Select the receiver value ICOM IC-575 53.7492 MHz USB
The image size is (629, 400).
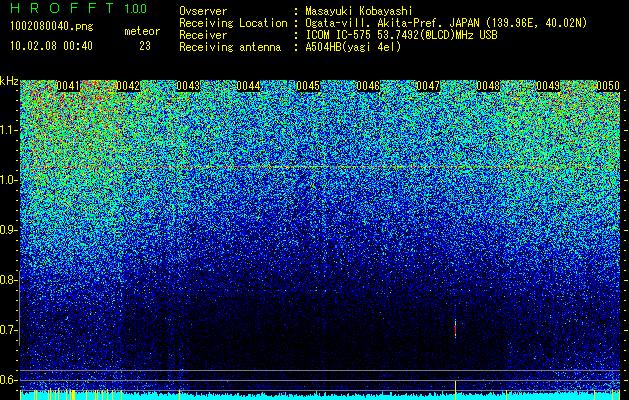[401, 35]
